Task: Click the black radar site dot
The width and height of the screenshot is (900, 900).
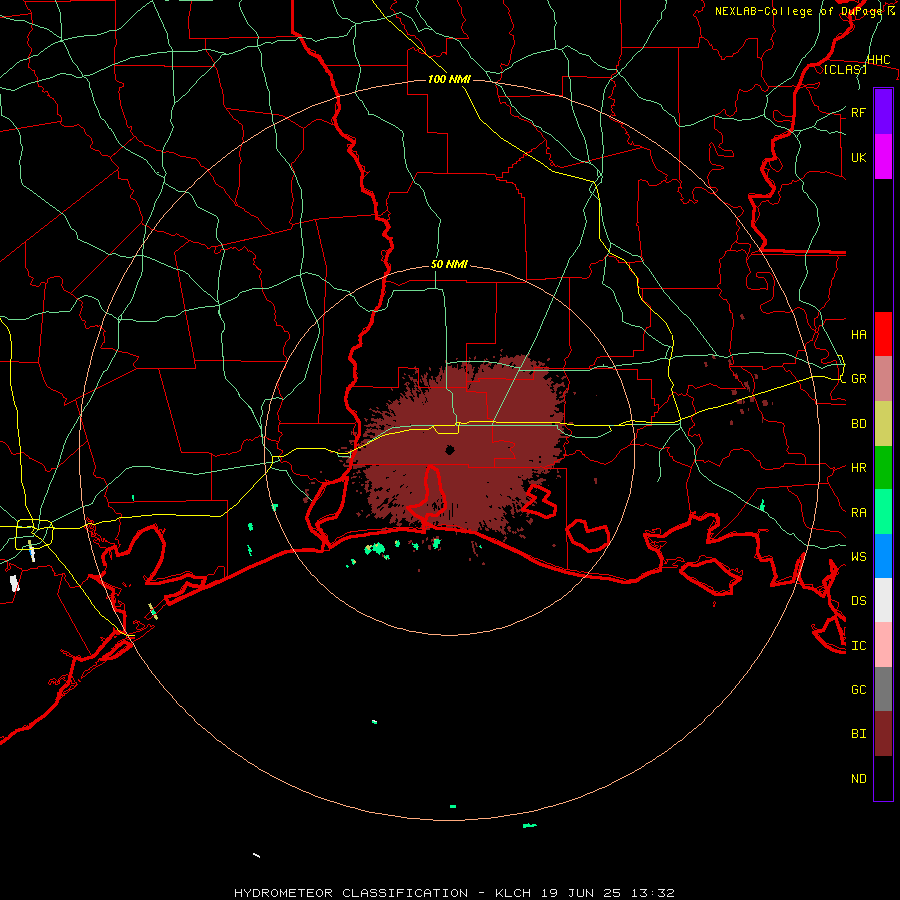Action: click(x=450, y=449)
